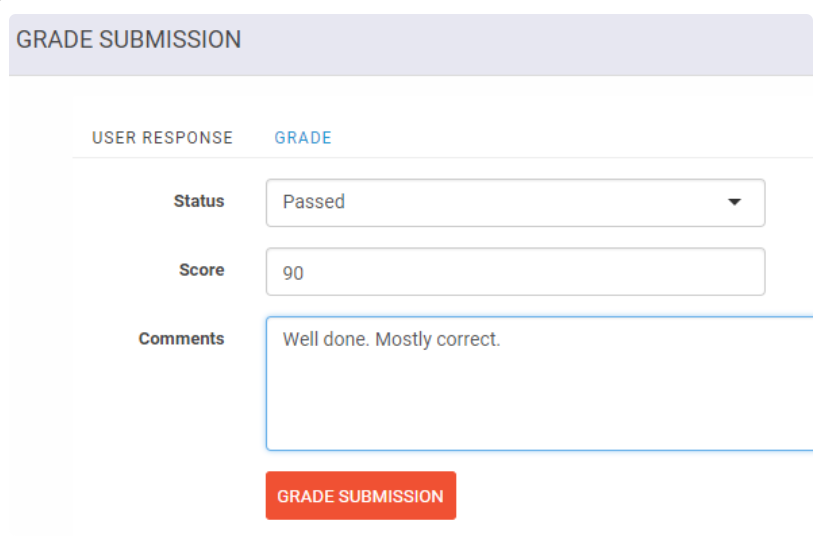Click the Score field label
The height and width of the screenshot is (551, 820).
click(201, 270)
